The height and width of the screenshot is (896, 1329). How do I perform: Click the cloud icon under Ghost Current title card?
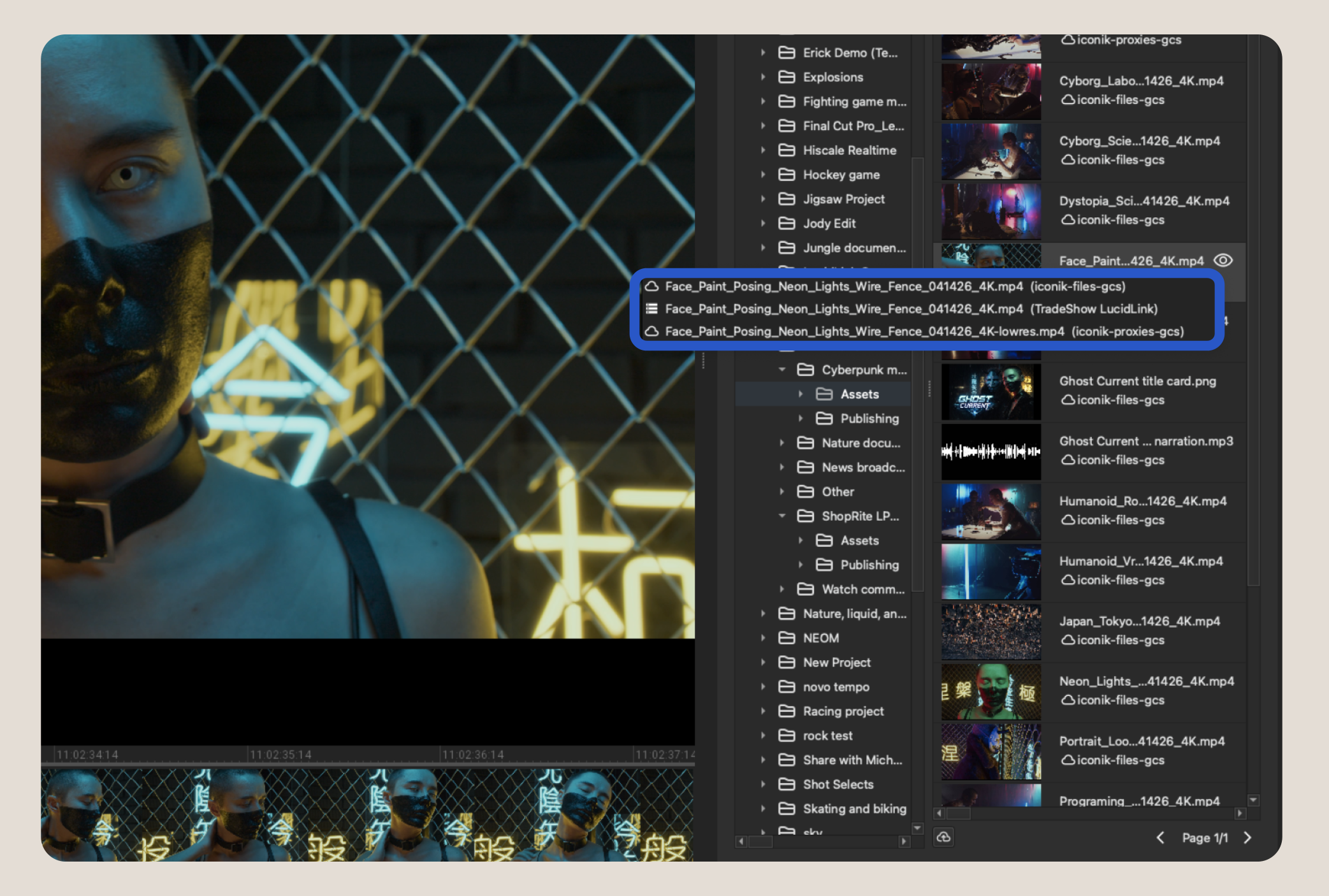(1068, 400)
